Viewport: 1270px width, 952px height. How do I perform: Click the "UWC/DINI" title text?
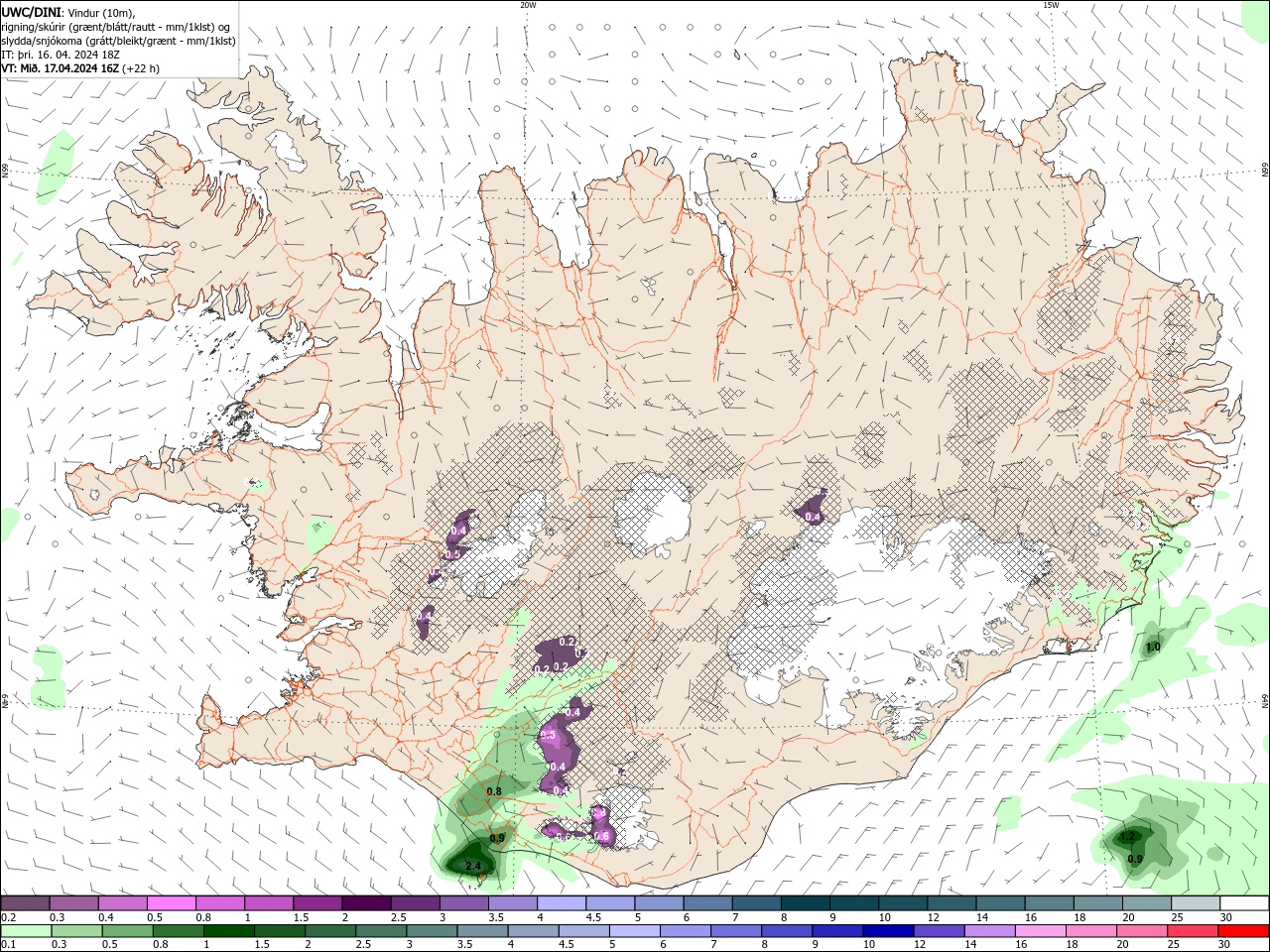31,12
